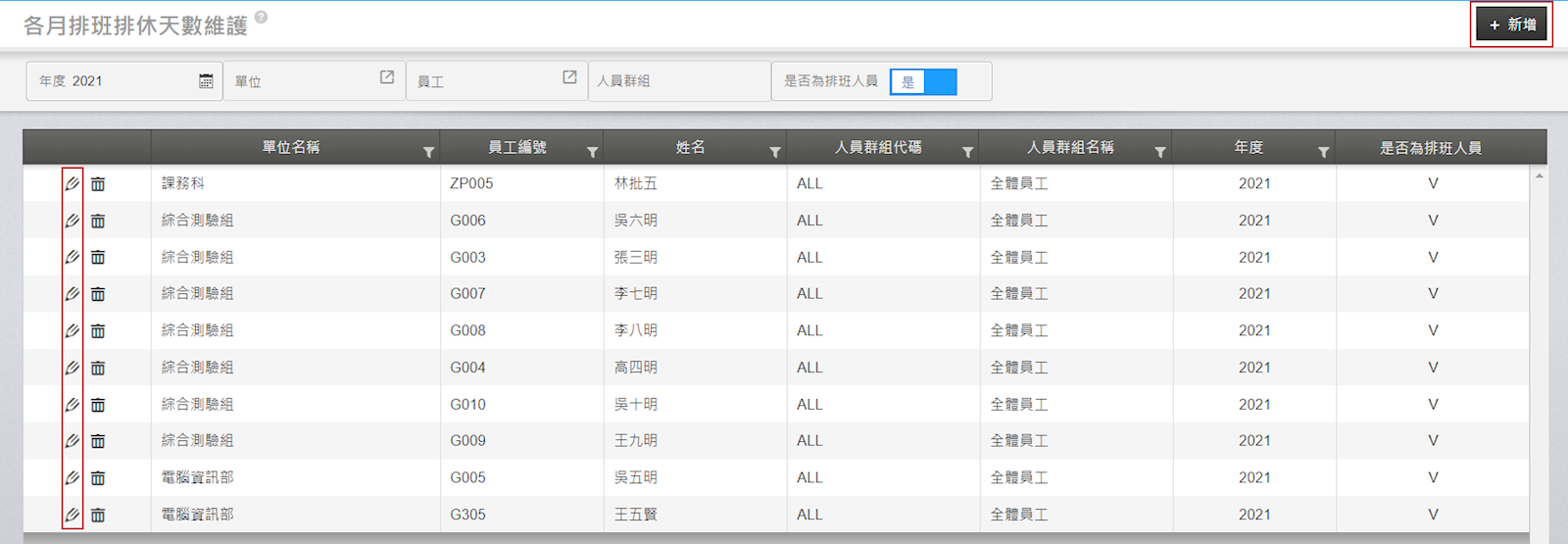
Task: Click the 新增 add button
Action: [x=1512, y=25]
